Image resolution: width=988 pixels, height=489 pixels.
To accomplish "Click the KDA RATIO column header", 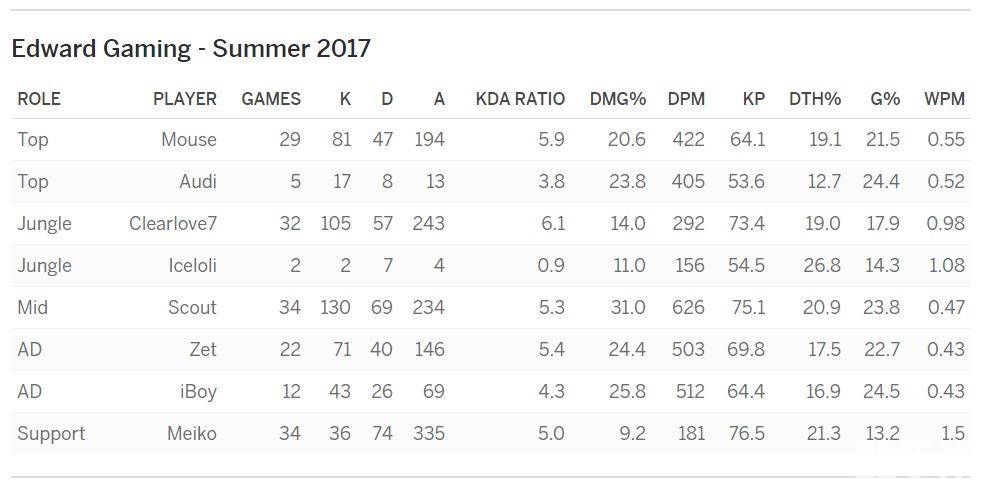I will pyautogui.click(x=519, y=98).
